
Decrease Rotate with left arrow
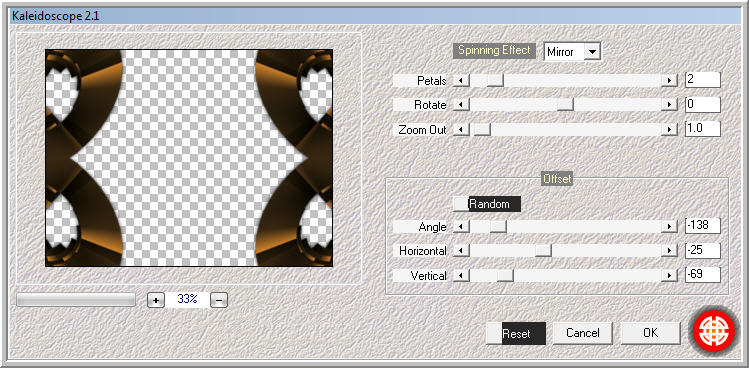pyautogui.click(x=460, y=105)
